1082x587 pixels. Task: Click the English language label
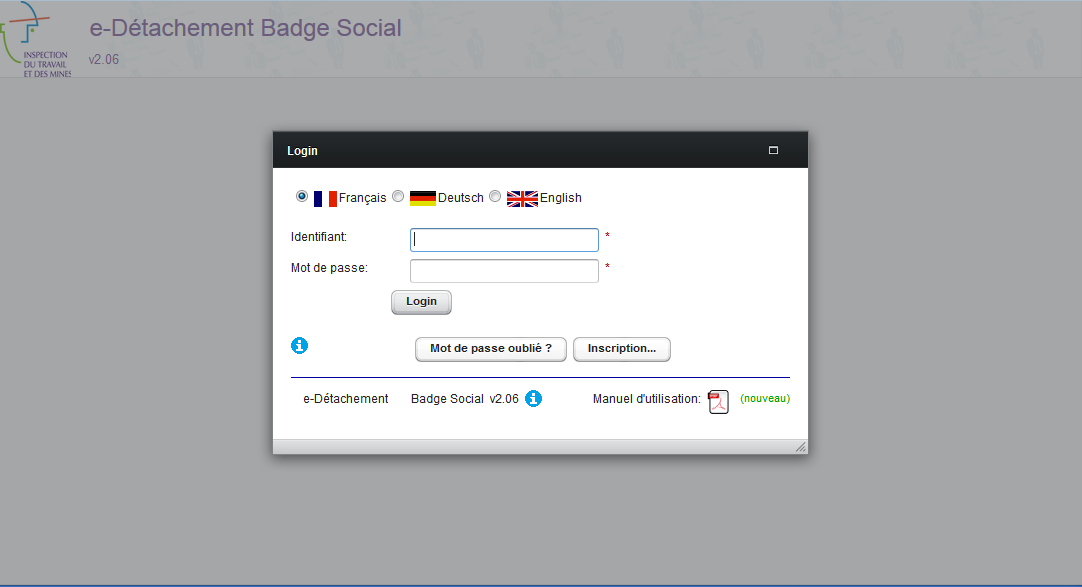point(560,198)
